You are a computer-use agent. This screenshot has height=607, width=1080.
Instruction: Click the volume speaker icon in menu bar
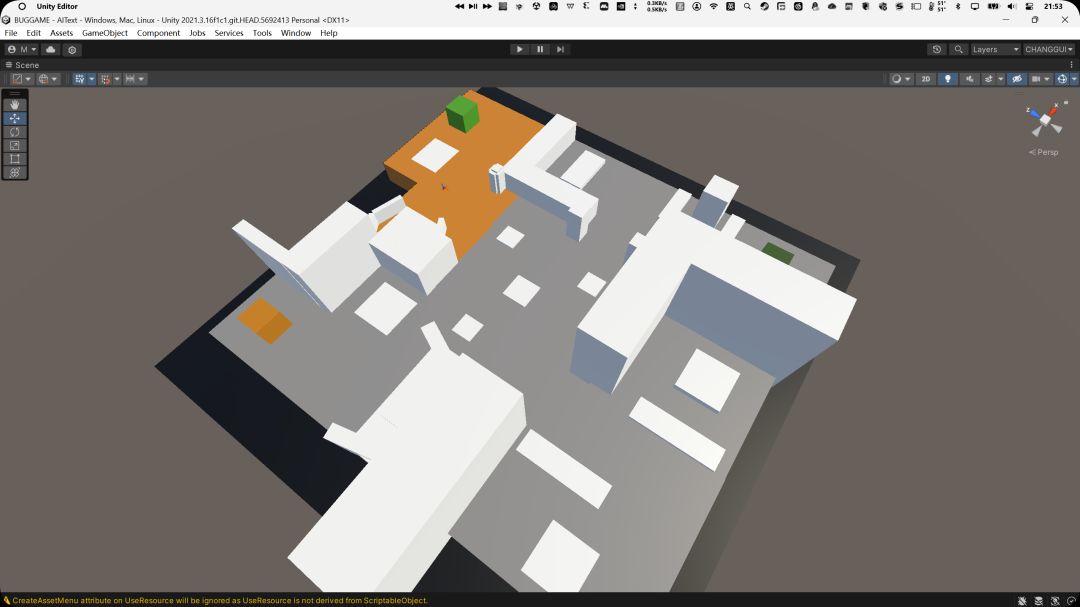coord(1011,6)
